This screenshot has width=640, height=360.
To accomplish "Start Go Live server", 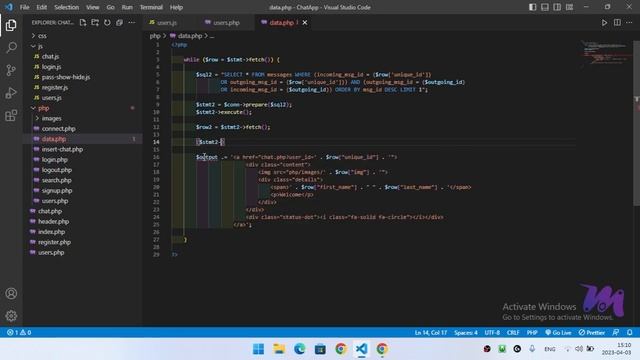I will click(x=558, y=333).
